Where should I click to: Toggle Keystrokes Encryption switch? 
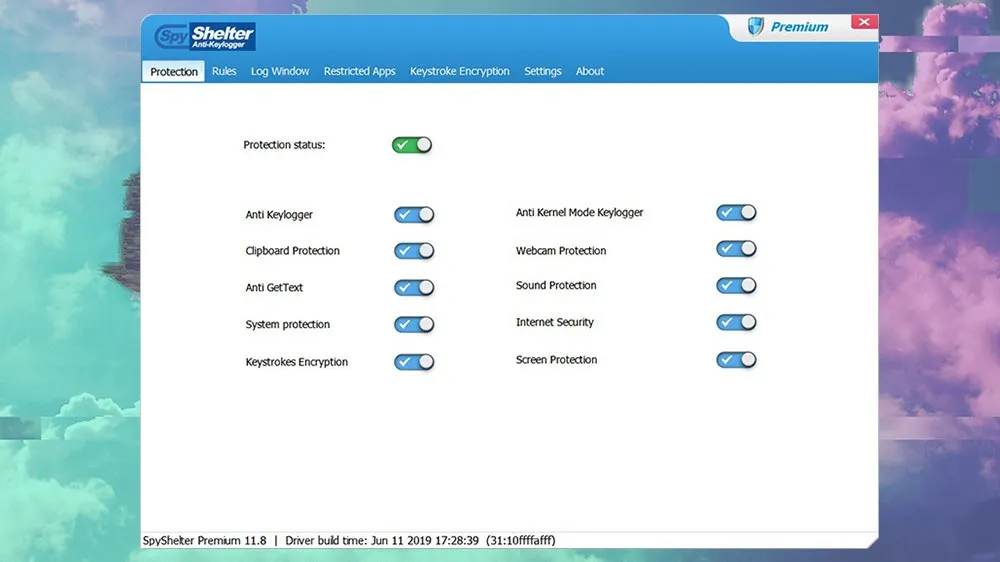pos(414,362)
